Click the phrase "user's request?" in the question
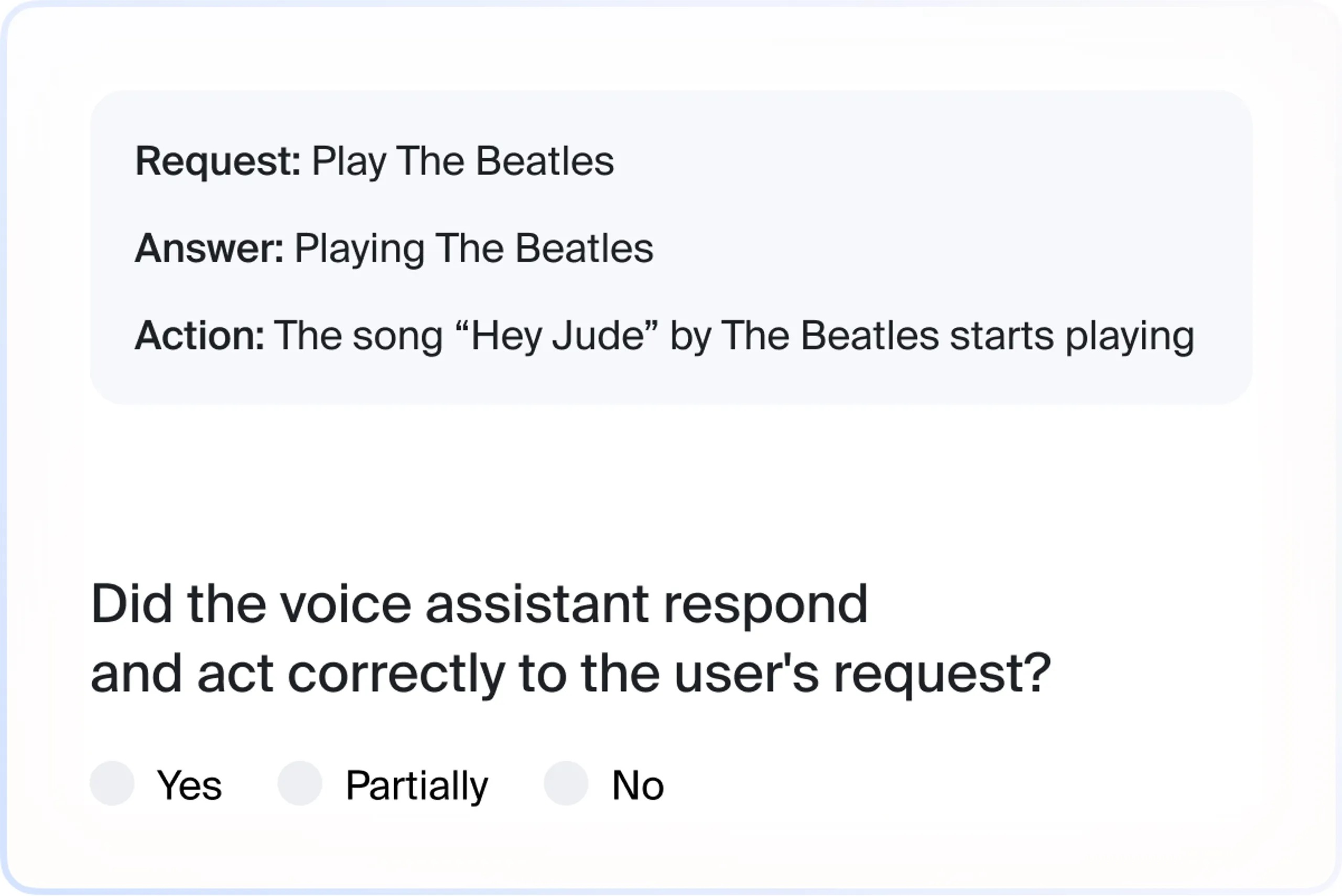This screenshot has height=896, width=1342. click(862, 675)
